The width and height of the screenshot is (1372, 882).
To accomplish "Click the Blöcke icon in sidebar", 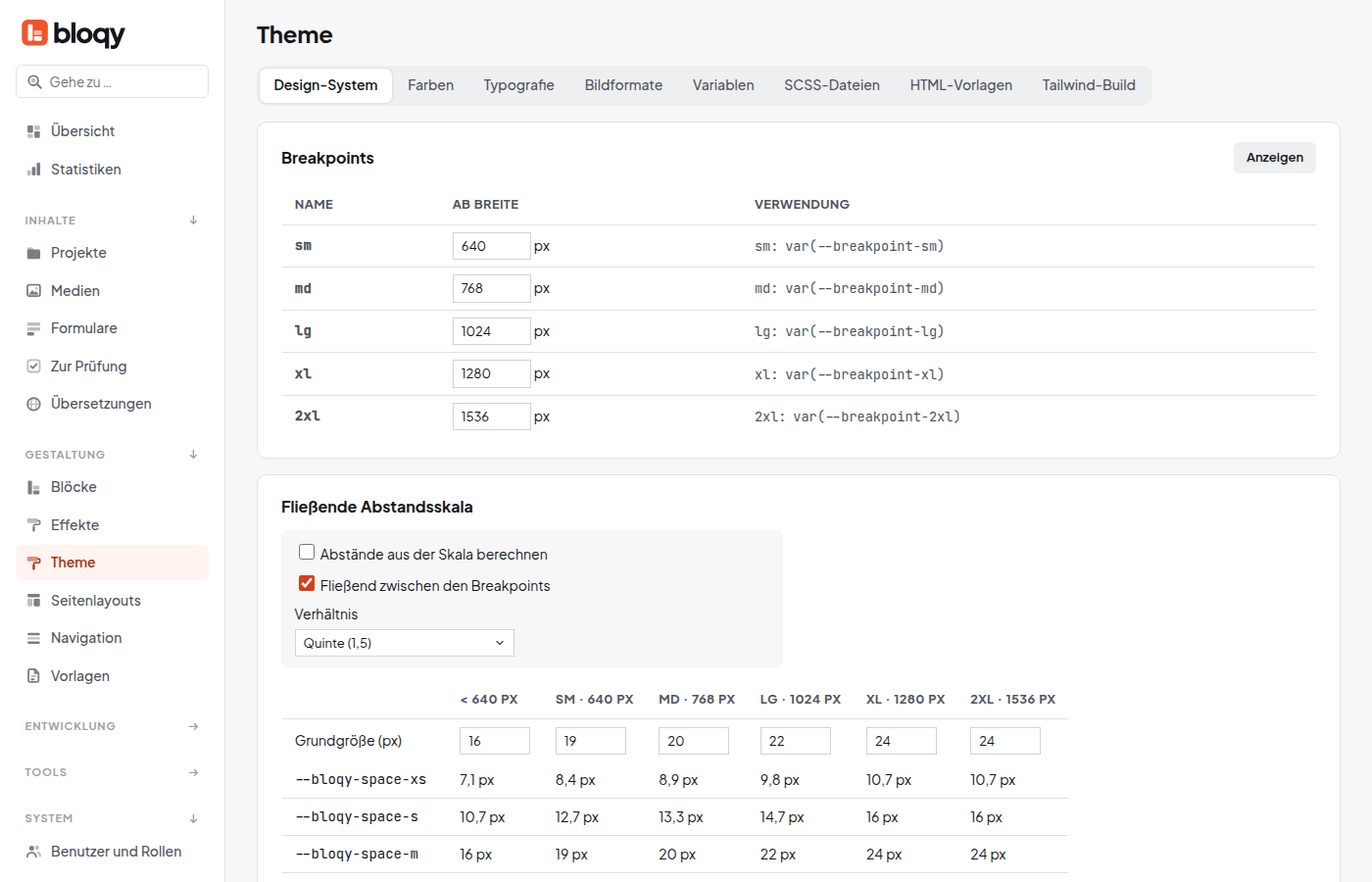I will tap(33, 487).
